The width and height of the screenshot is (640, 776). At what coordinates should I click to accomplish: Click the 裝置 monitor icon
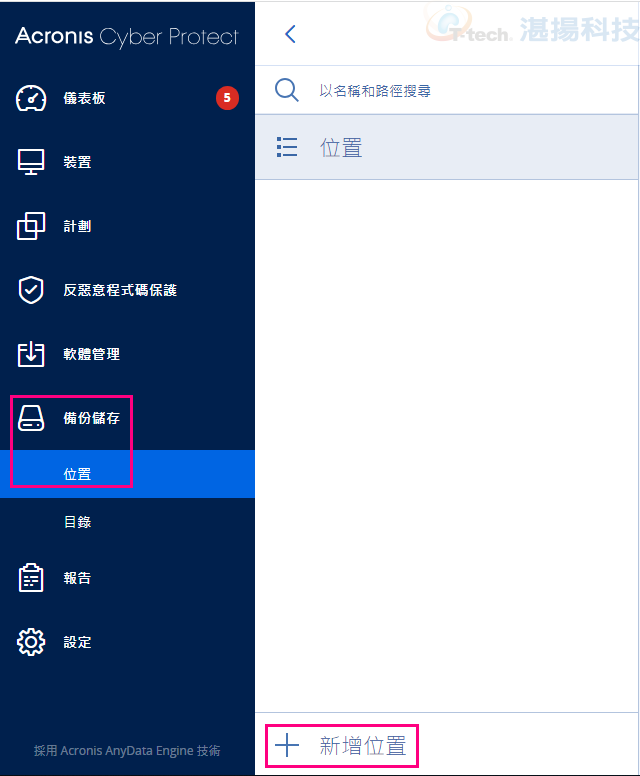coord(31,162)
